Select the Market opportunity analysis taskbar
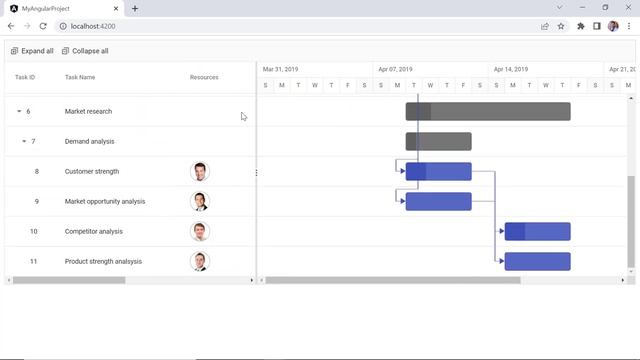The height and width of the screenshot is (360, 640). pyautogui.click(x=438, y=201)
